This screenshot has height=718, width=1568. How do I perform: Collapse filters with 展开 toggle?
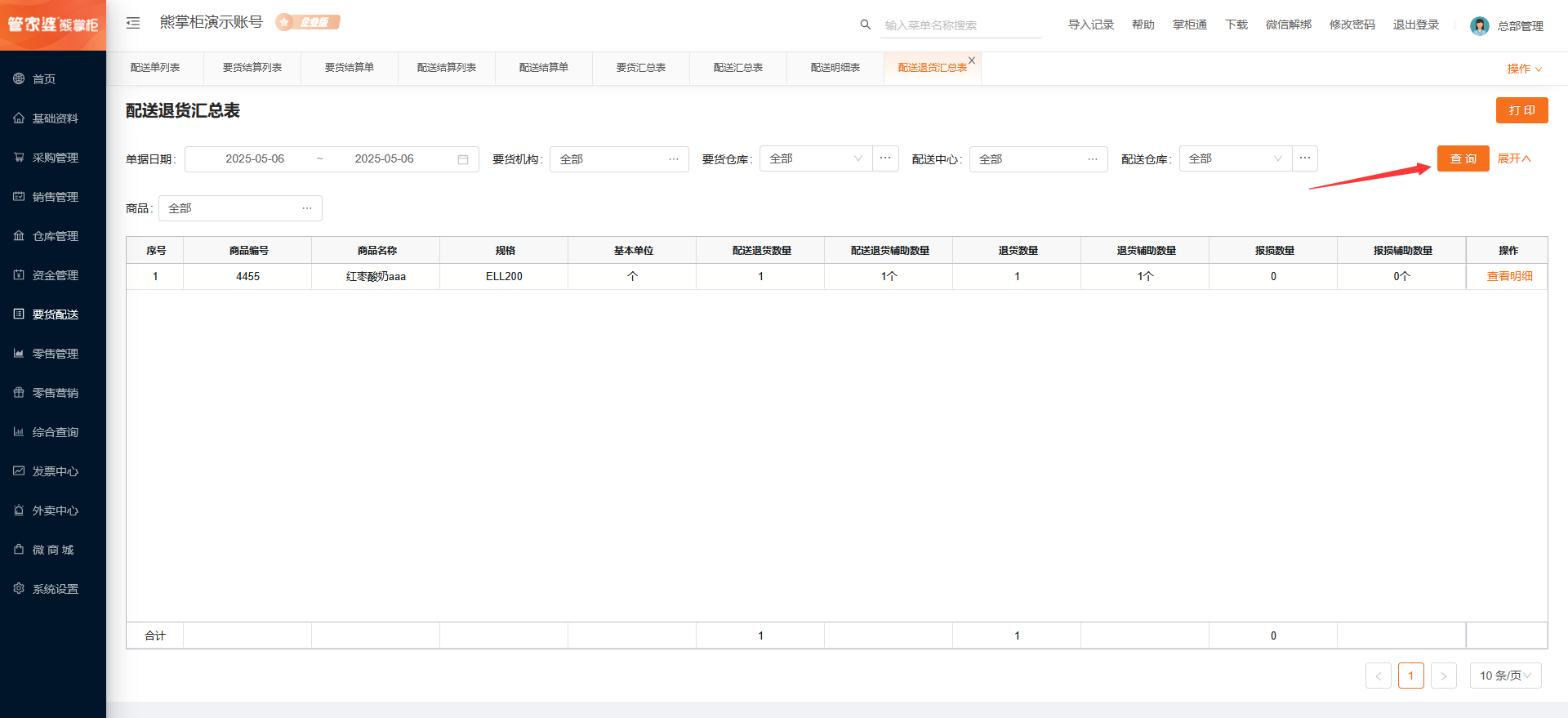(1514, 158)
